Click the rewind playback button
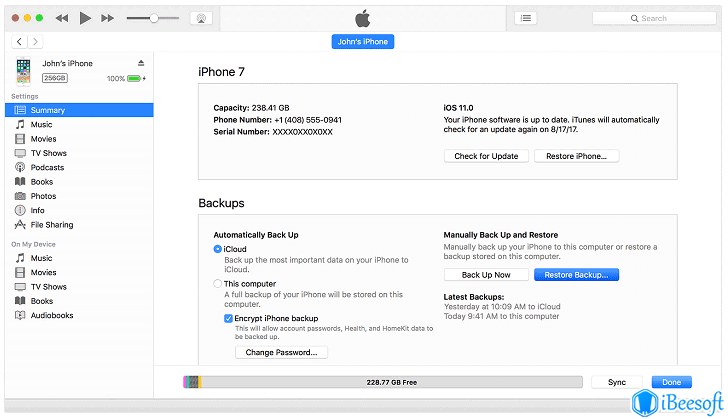728x419 pixels. 62,18
